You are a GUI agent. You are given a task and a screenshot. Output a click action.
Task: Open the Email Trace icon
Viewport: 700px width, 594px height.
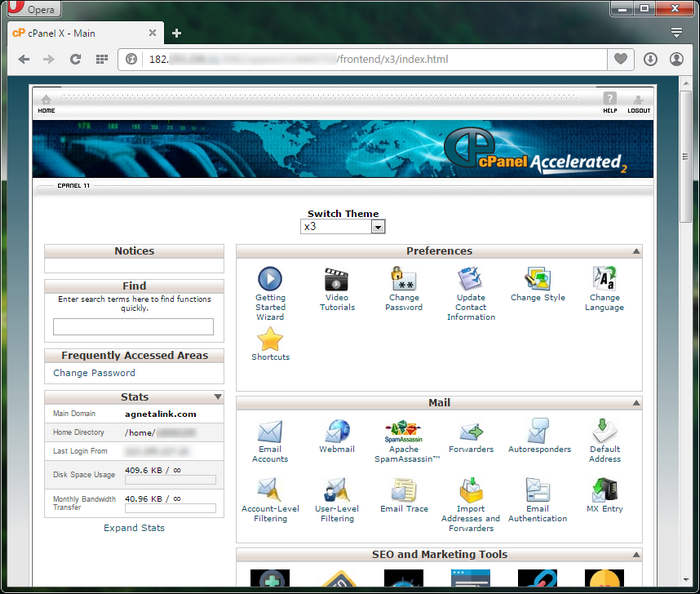point(404,490)
